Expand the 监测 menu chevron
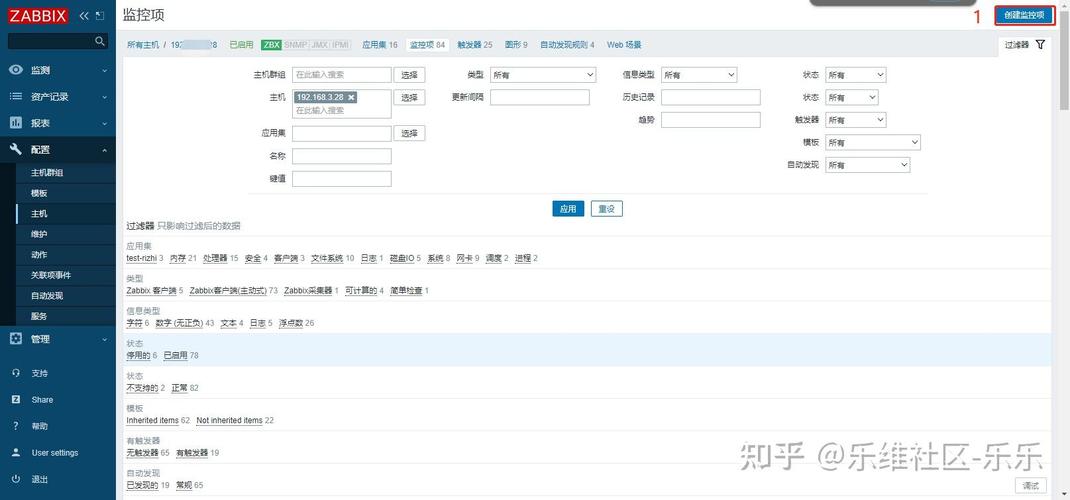The width and height of the screenshot is (1070, 500). pyautogui.click(x=104, y=70)
